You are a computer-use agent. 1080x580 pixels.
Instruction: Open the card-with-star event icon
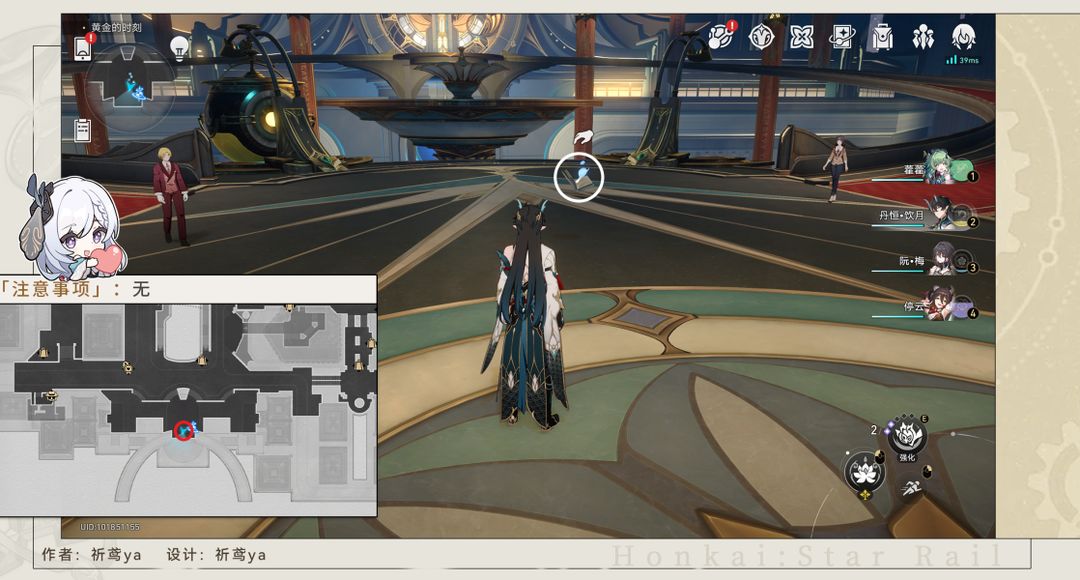[842, 37]
